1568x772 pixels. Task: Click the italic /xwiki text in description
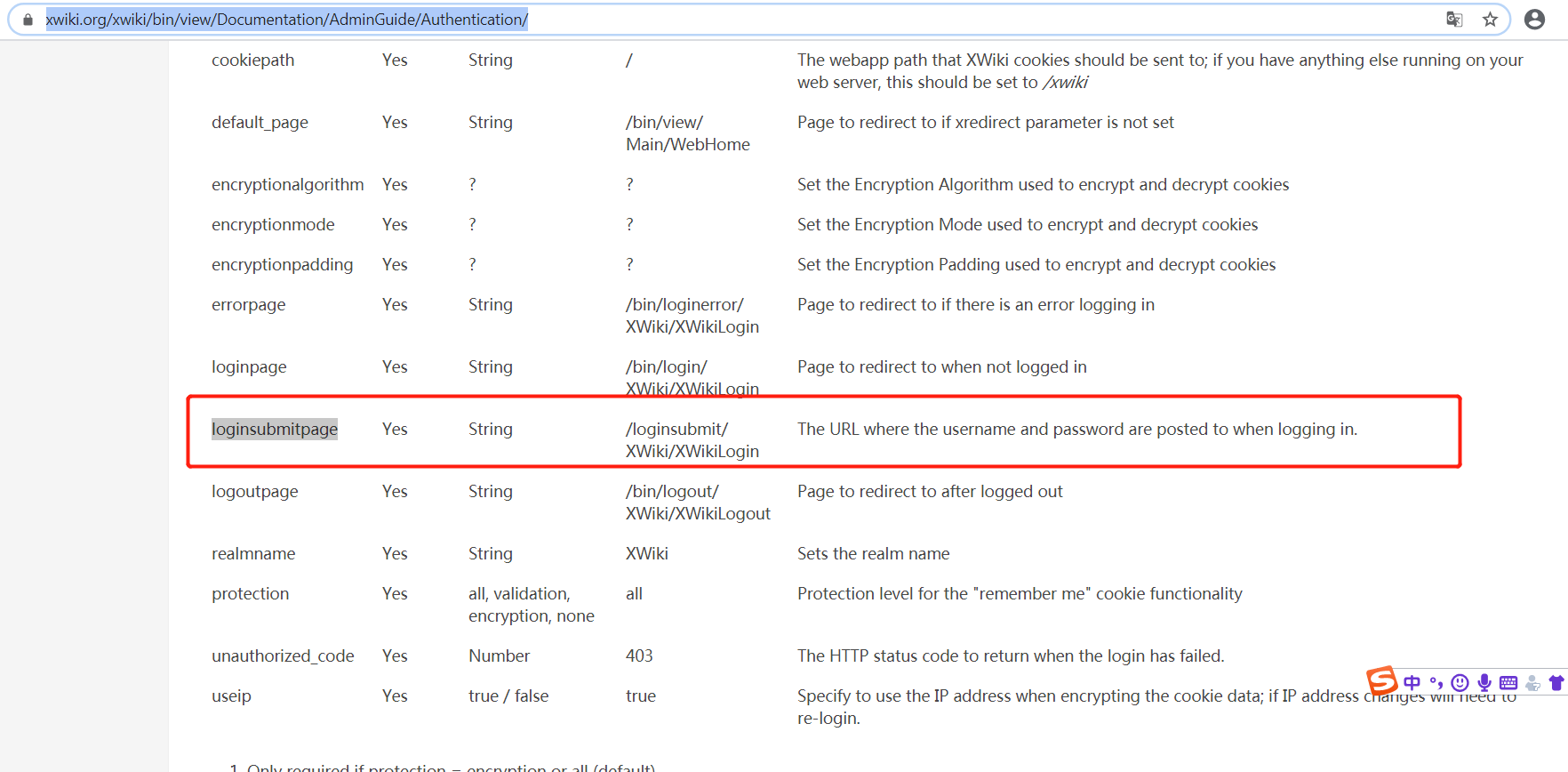click(x=1065, y=82)
